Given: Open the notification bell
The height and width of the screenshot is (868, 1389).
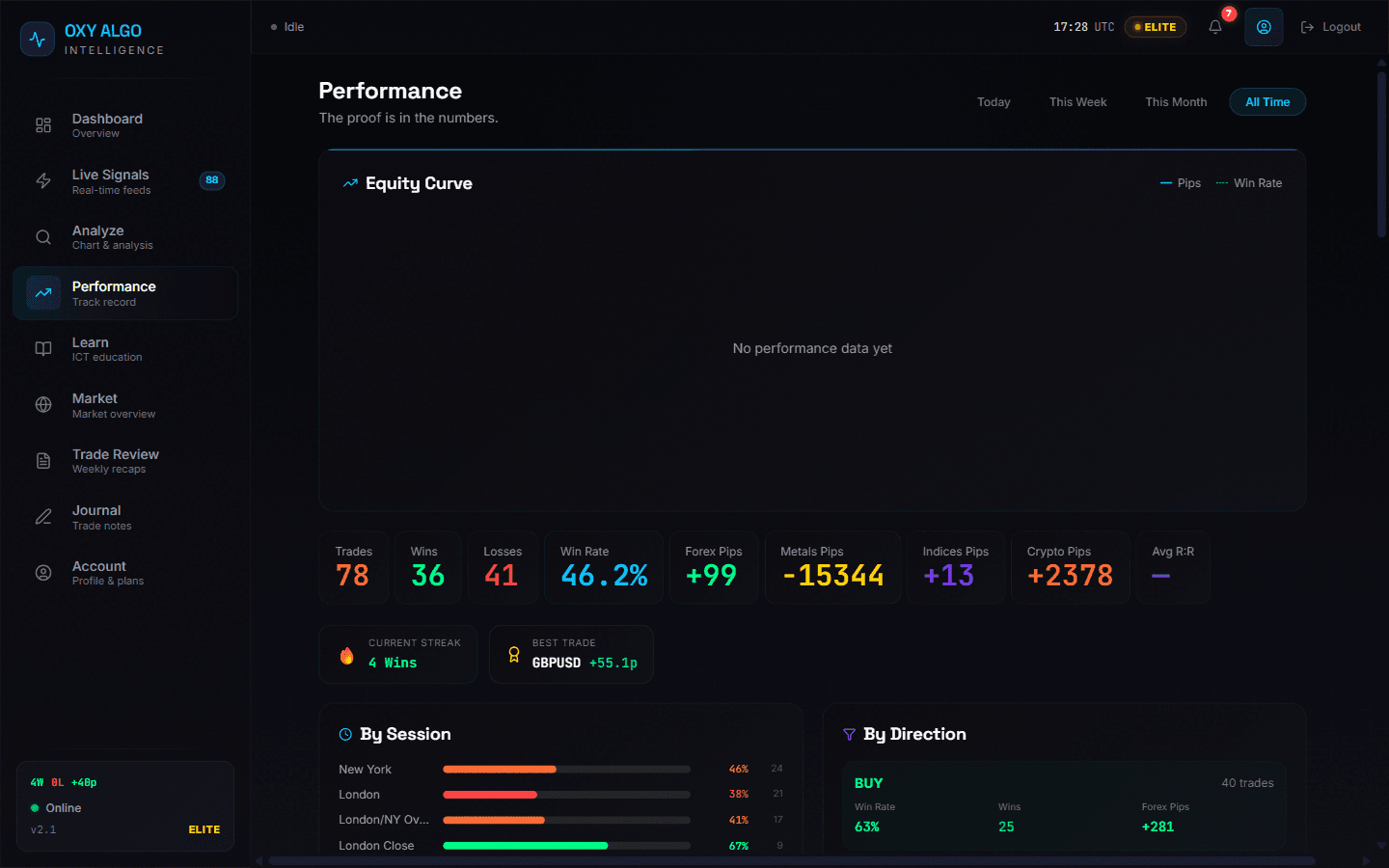Looking at the screenshot, I should point(1214,27).
